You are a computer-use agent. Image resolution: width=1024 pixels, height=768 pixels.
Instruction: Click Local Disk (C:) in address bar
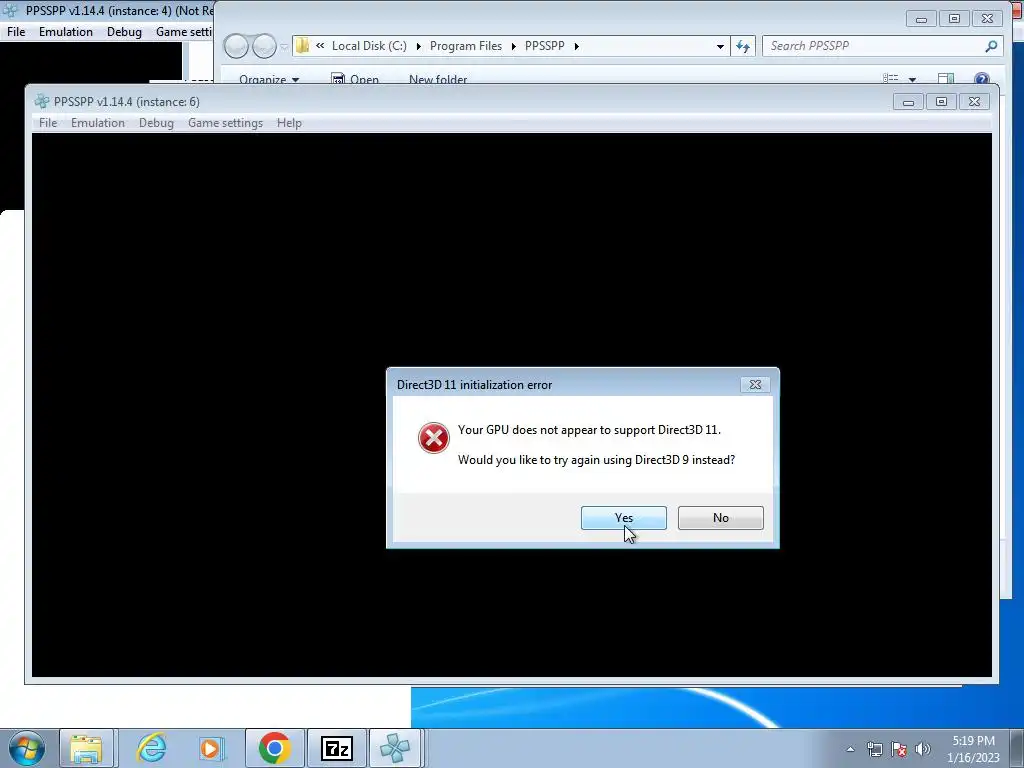coord(369,46)
